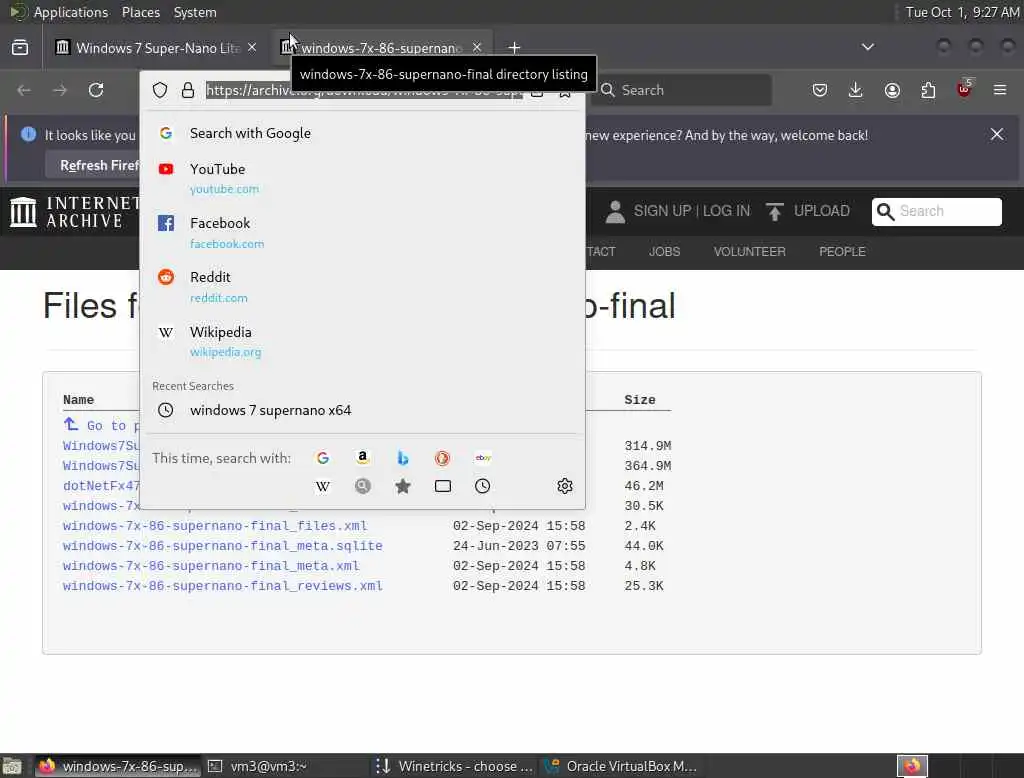Show site security padlock info
The height and width of the screenshot is (778, 1024).
[x=188, y=90]
